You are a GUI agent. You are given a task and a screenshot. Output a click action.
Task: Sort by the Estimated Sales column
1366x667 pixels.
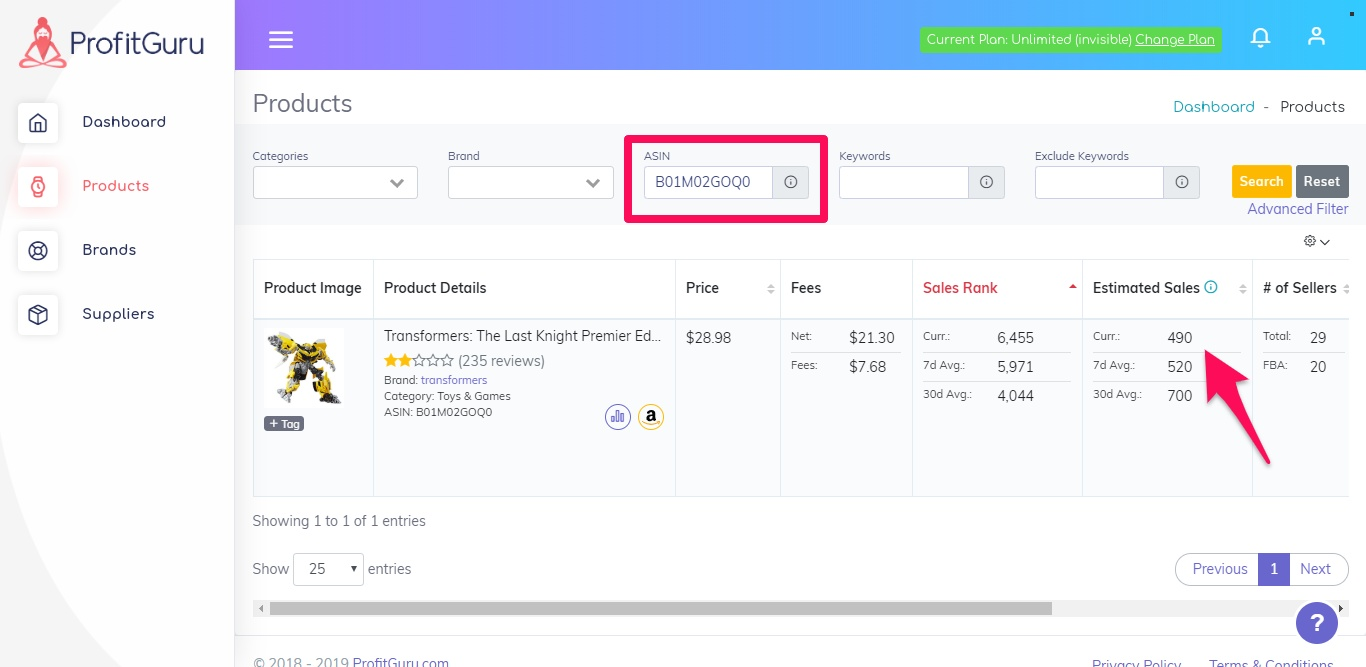[1167, 288]
